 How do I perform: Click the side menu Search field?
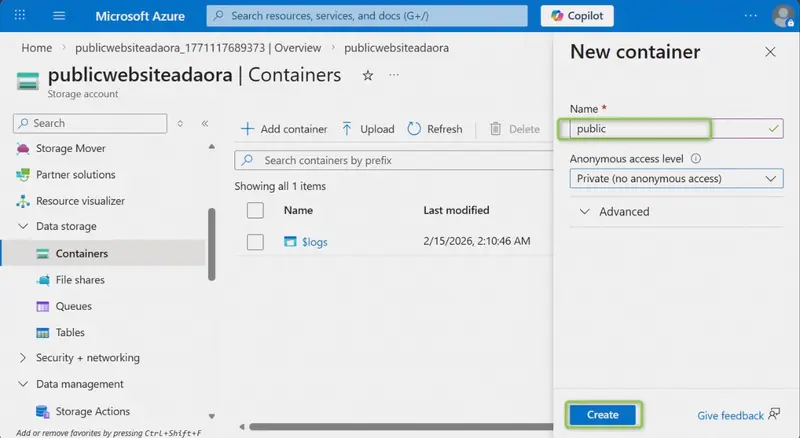[90, 124]
